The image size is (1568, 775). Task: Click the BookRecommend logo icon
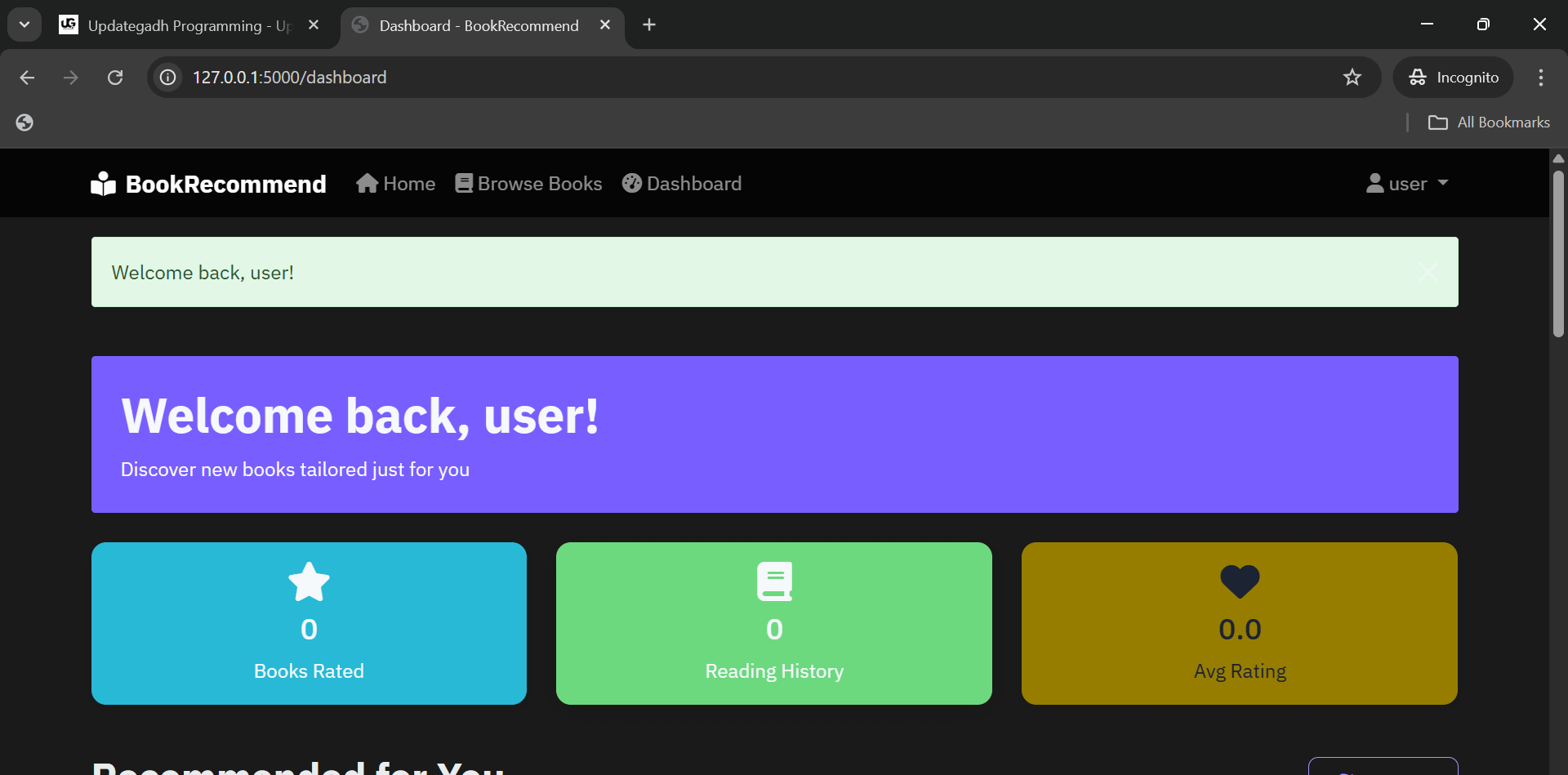click(x=103, y=184)
